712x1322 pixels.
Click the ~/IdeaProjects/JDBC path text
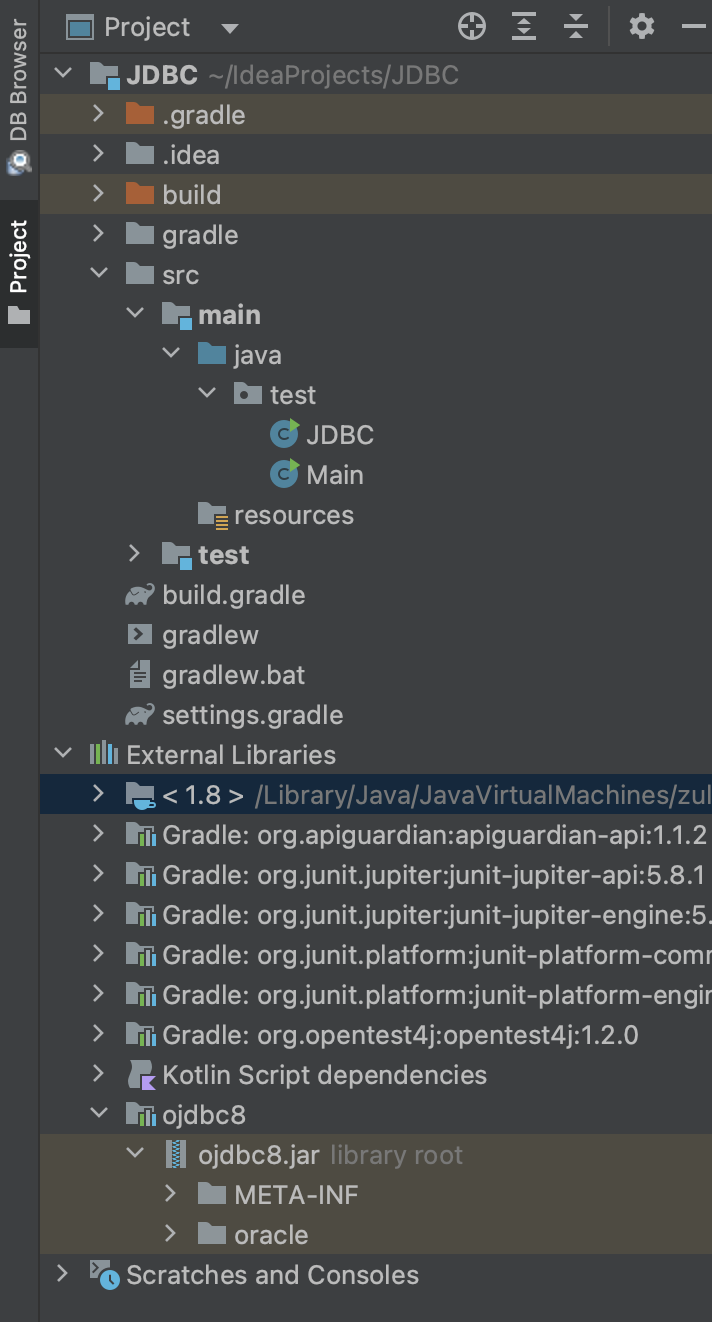(334, 75)
